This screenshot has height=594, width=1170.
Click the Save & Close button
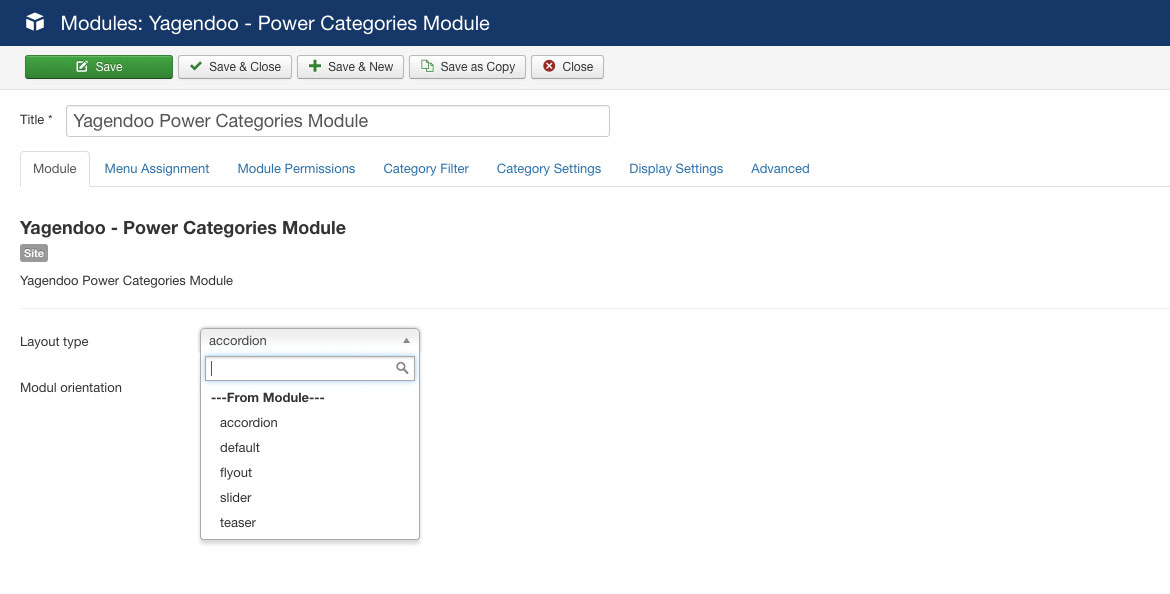(234, 66)
